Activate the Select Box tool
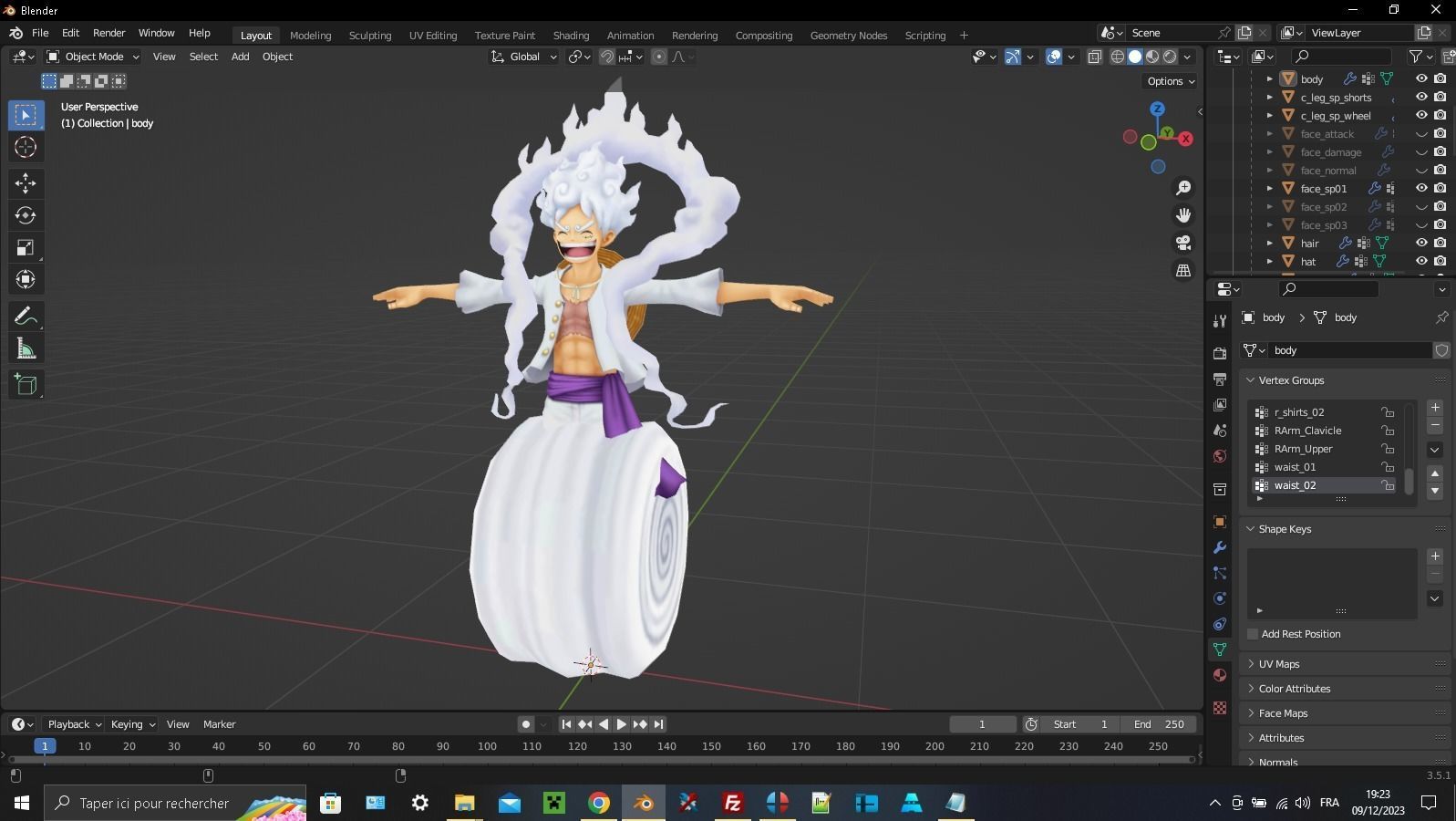This screenshot has width=1456, height=821. pos(26,115)
